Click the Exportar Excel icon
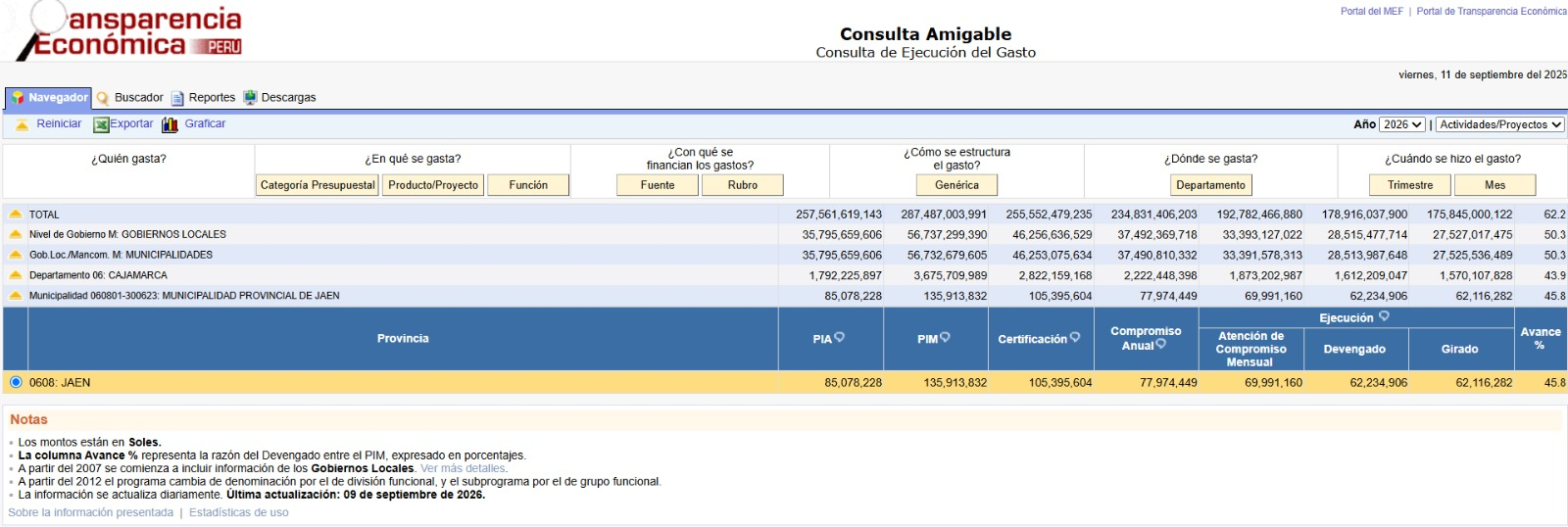This screenshot has width=1568, height=527. (x=101, y=124)
